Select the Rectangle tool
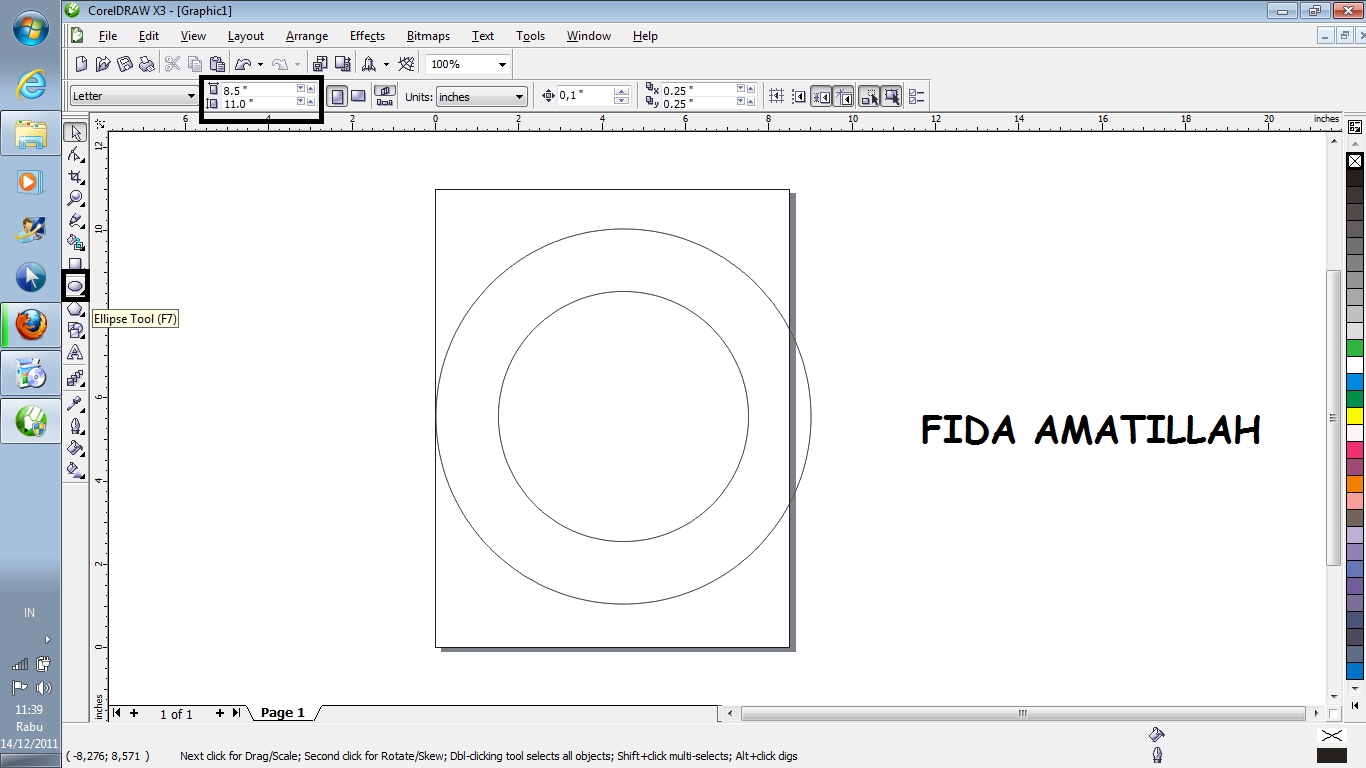This screenshot has height=768, width=1366. pyautogui.click(x=75, y=264)
